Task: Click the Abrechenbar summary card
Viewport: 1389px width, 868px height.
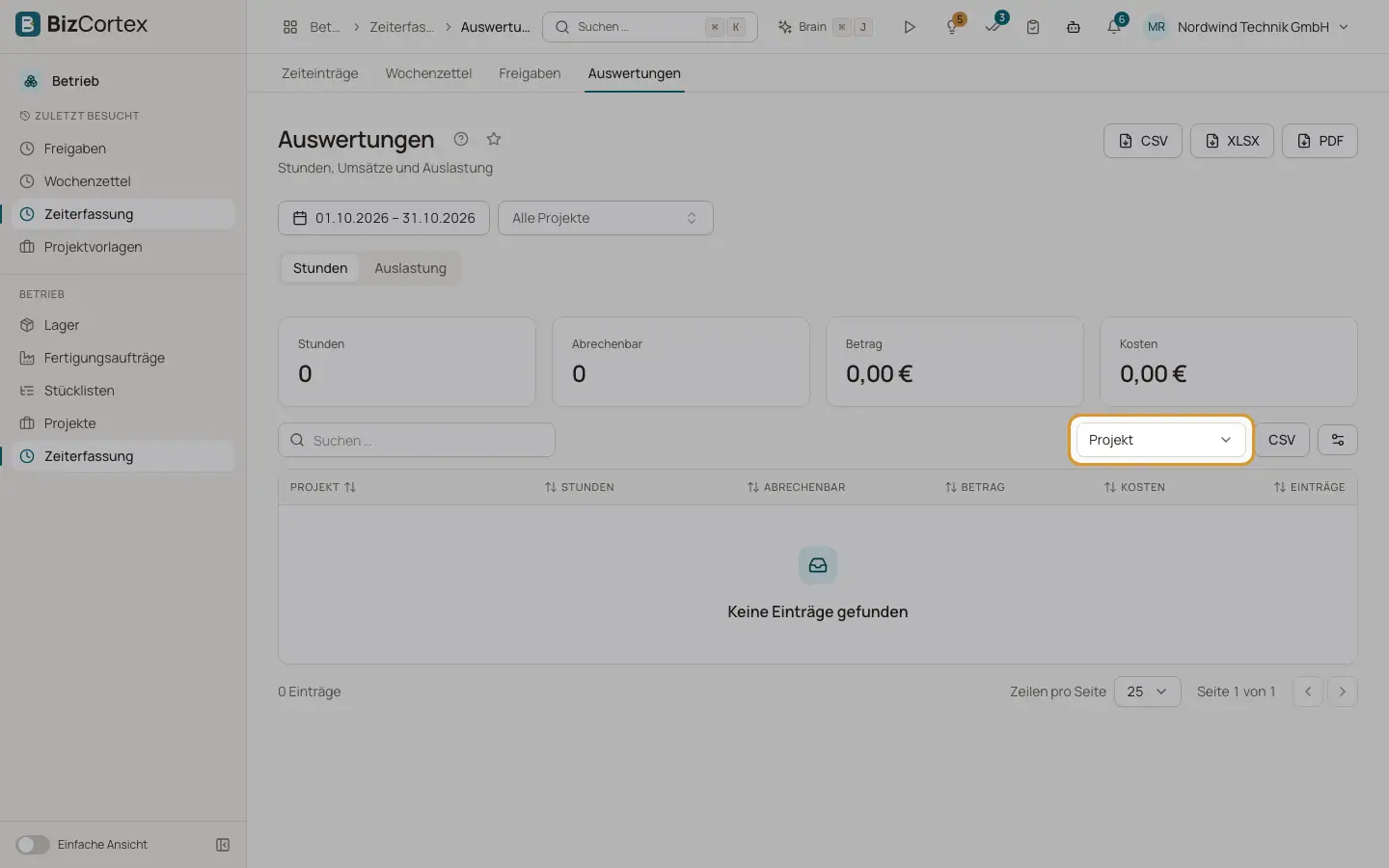Action: (681, 362)
